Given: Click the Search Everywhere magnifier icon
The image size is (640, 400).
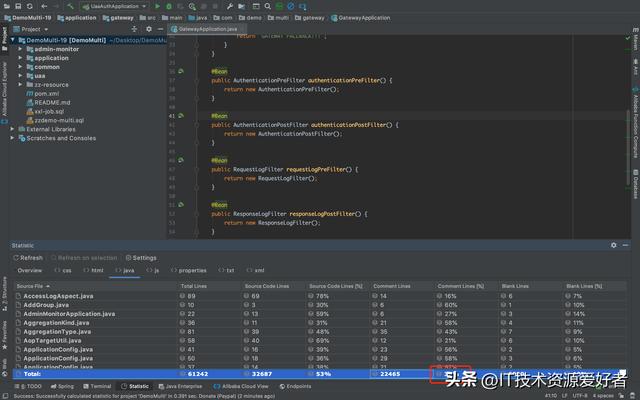Looking at the screenshot, I should pos(267,6).
